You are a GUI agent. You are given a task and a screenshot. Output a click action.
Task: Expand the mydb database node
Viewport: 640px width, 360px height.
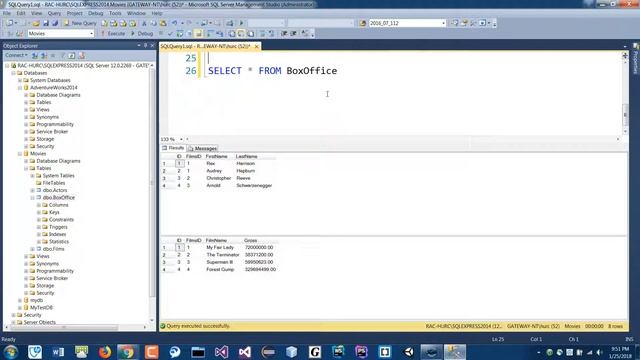click(x=20, y=300)
